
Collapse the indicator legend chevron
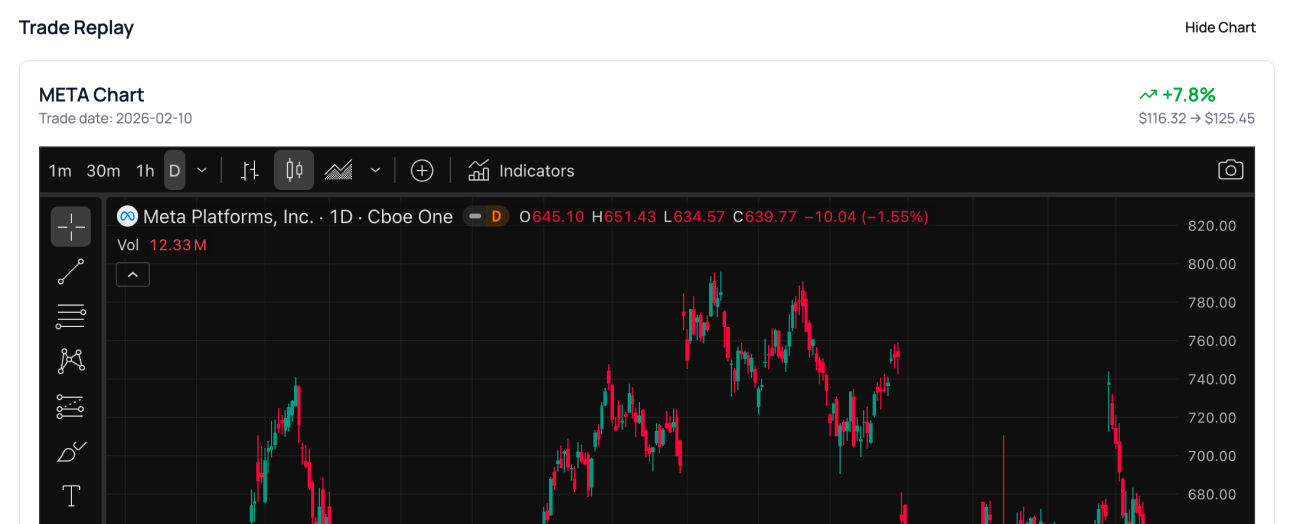[133, 274]
